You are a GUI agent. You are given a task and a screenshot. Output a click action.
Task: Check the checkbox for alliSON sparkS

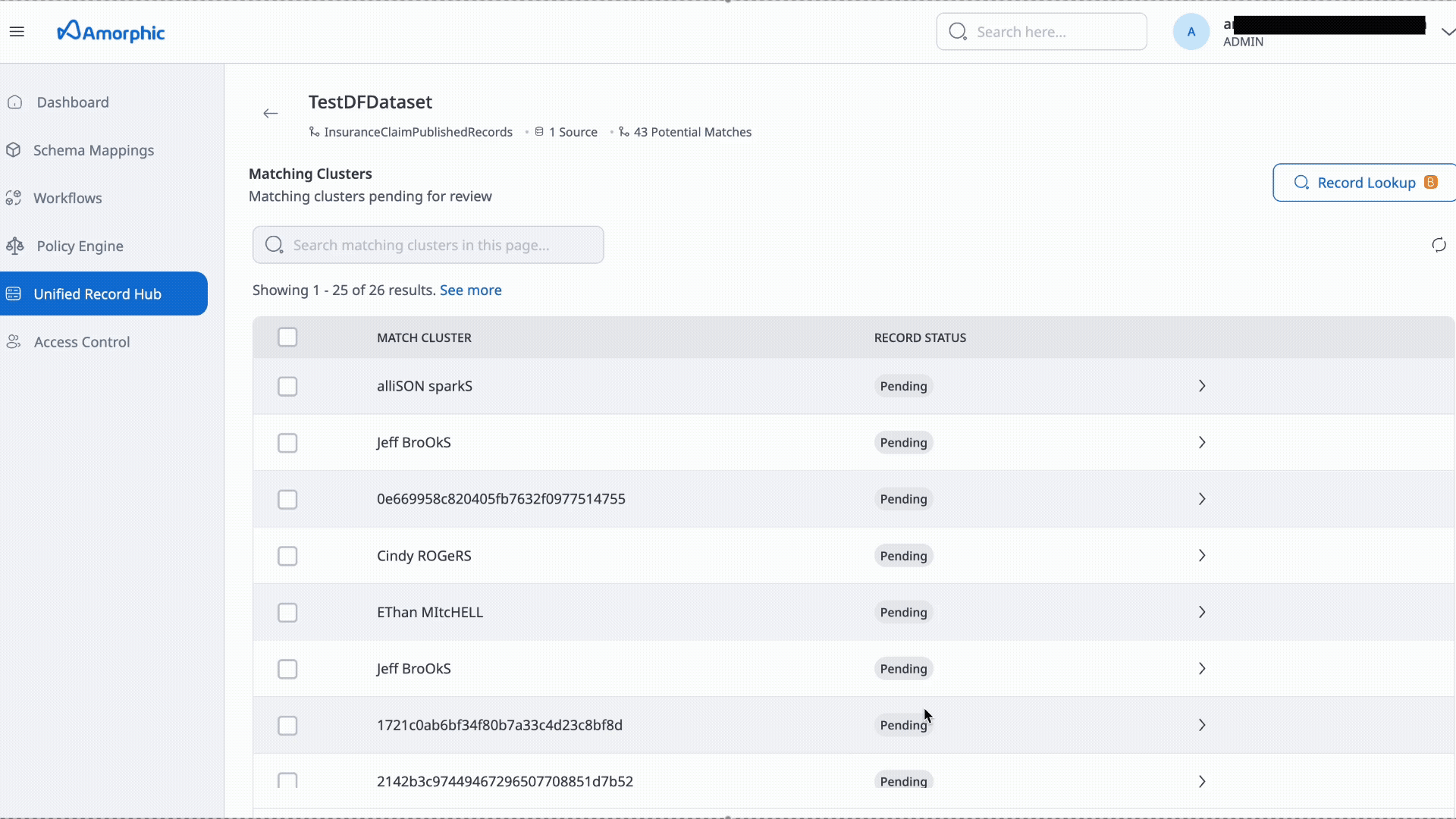(287, 386)
